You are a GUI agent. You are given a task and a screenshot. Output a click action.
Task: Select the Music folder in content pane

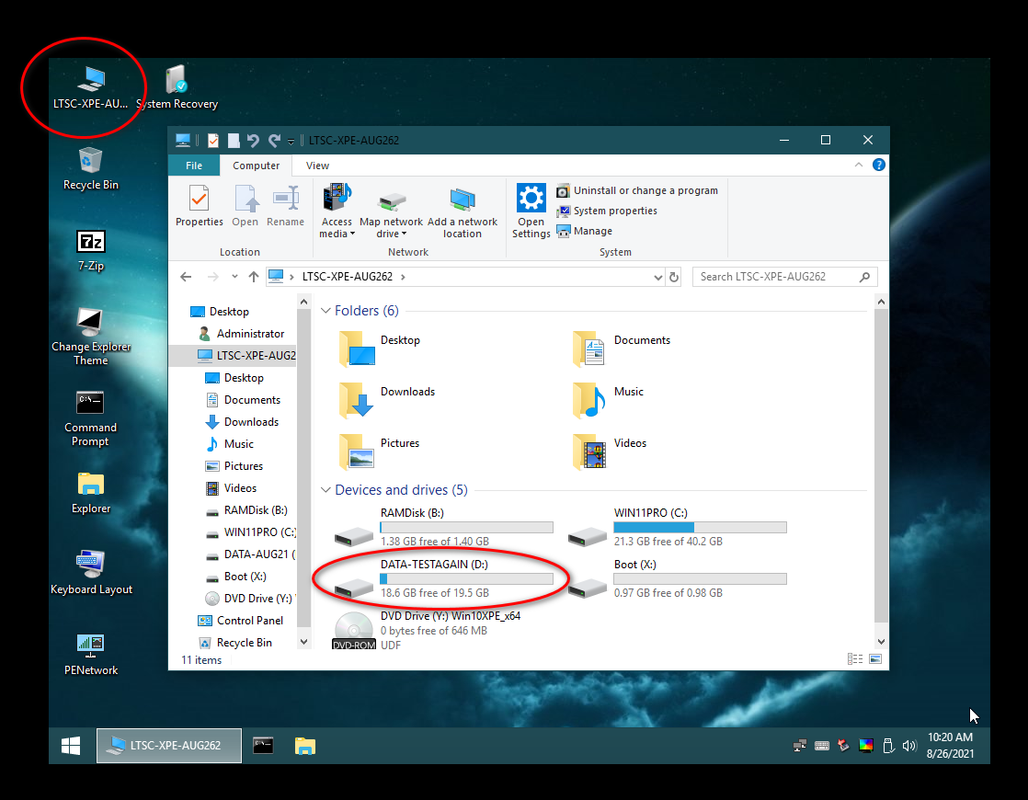pyautogui.click(x=608, y=399)
